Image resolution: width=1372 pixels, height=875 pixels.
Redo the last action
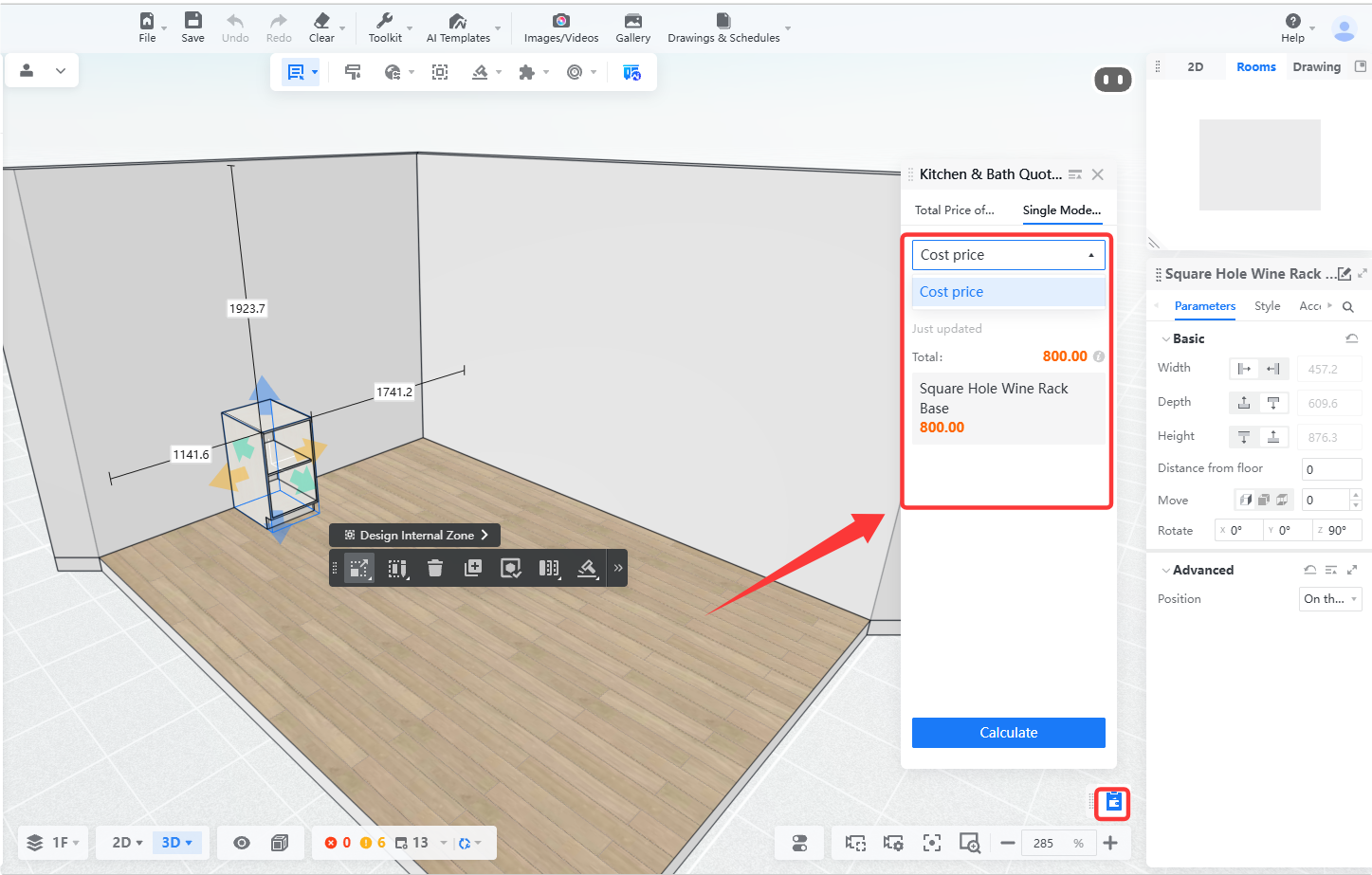click(x=279, y=27)
